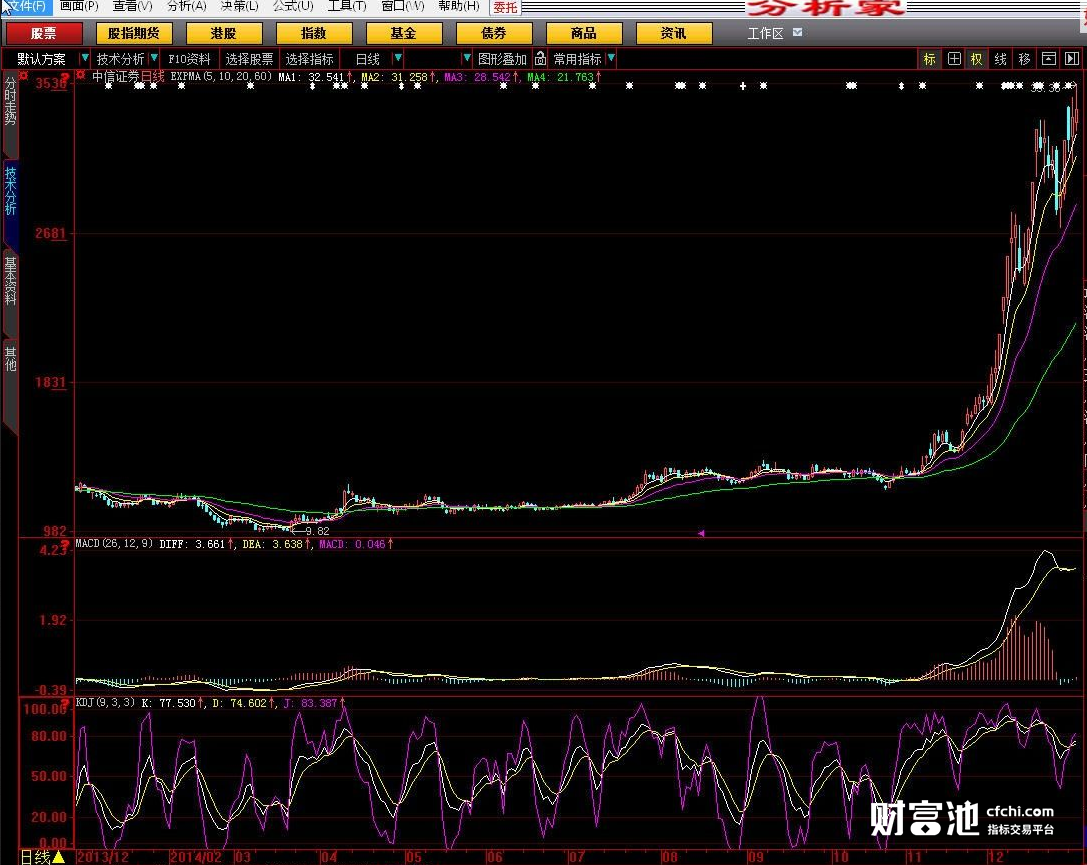The image size is (1087, 865).
Task: Click the KDJ(9,3,3) indicator label
Action: tap(105, 702)
